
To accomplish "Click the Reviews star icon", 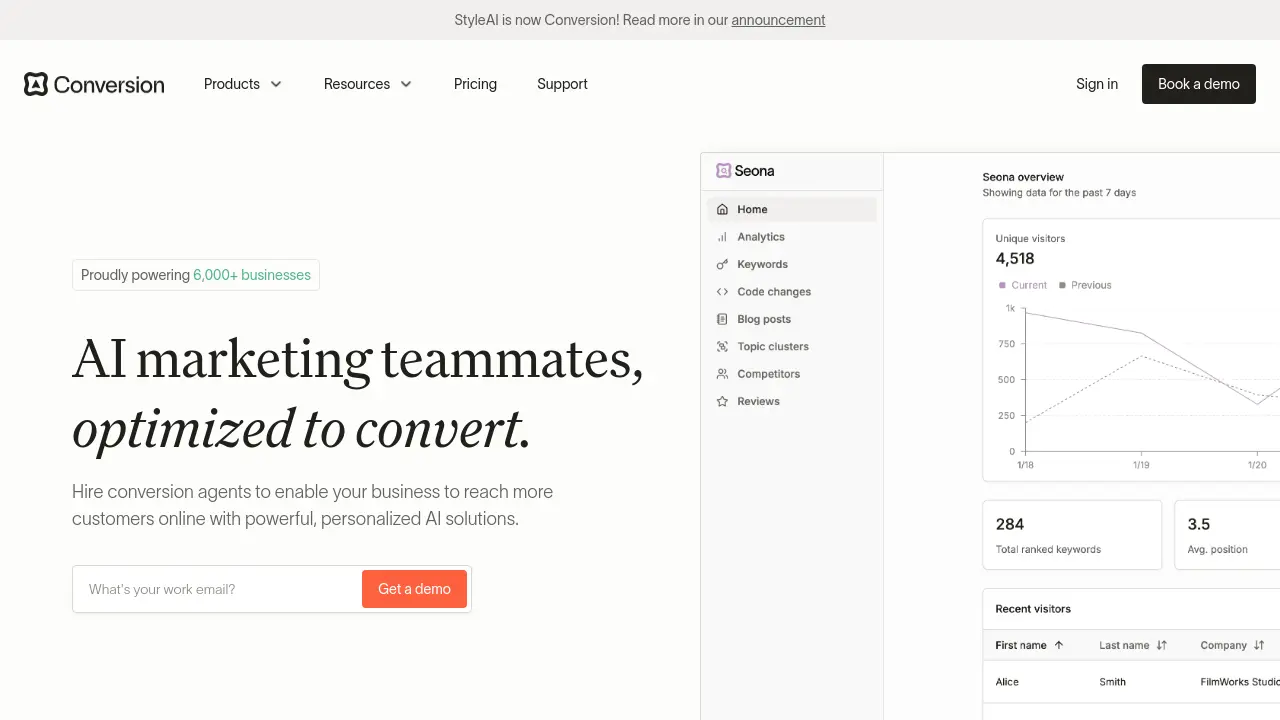I will (x=722, y=401).
